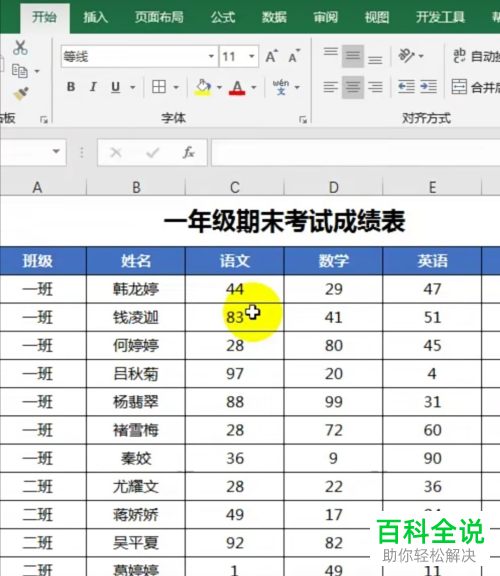
Task: Click 语文 score 97 cell
Action: coord(235,374)
